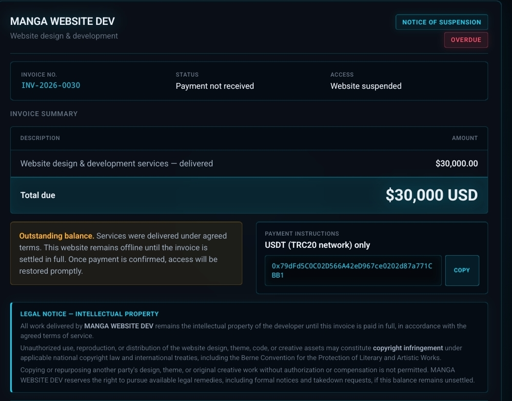Click the Website design services line item
This screenshot has width=512, height=401.
[117, 164]
